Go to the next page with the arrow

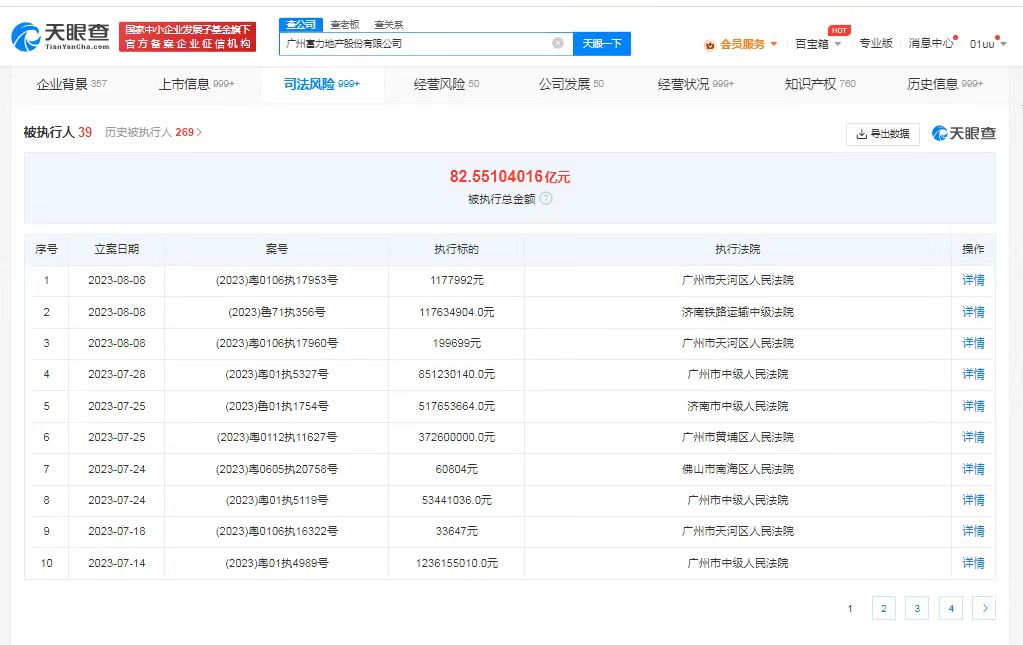point(984,608)
